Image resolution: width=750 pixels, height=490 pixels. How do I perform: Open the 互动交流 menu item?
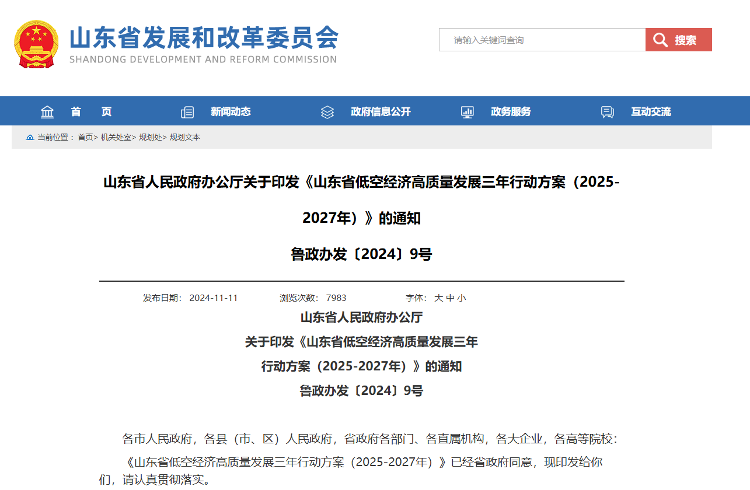pyautogui.click(x=651, y=111)
